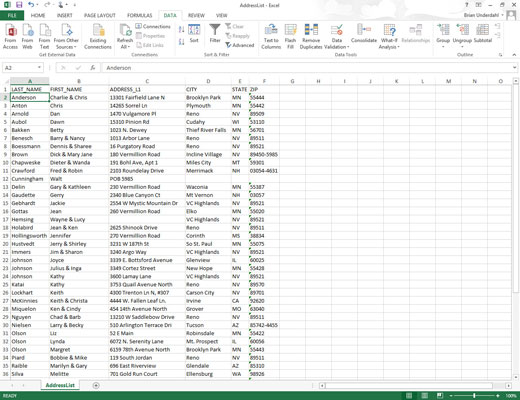520x400 pixels.
Task: Click Save icon in Quick Access
Action: click(x=19, y=5)
